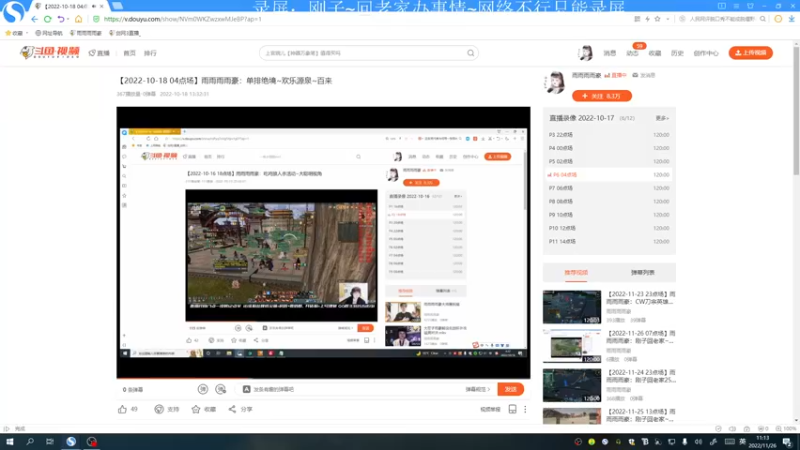The width and height of the screenshot is (800, 450).
Task: Open 消息 messages in header
Action: 610,53
